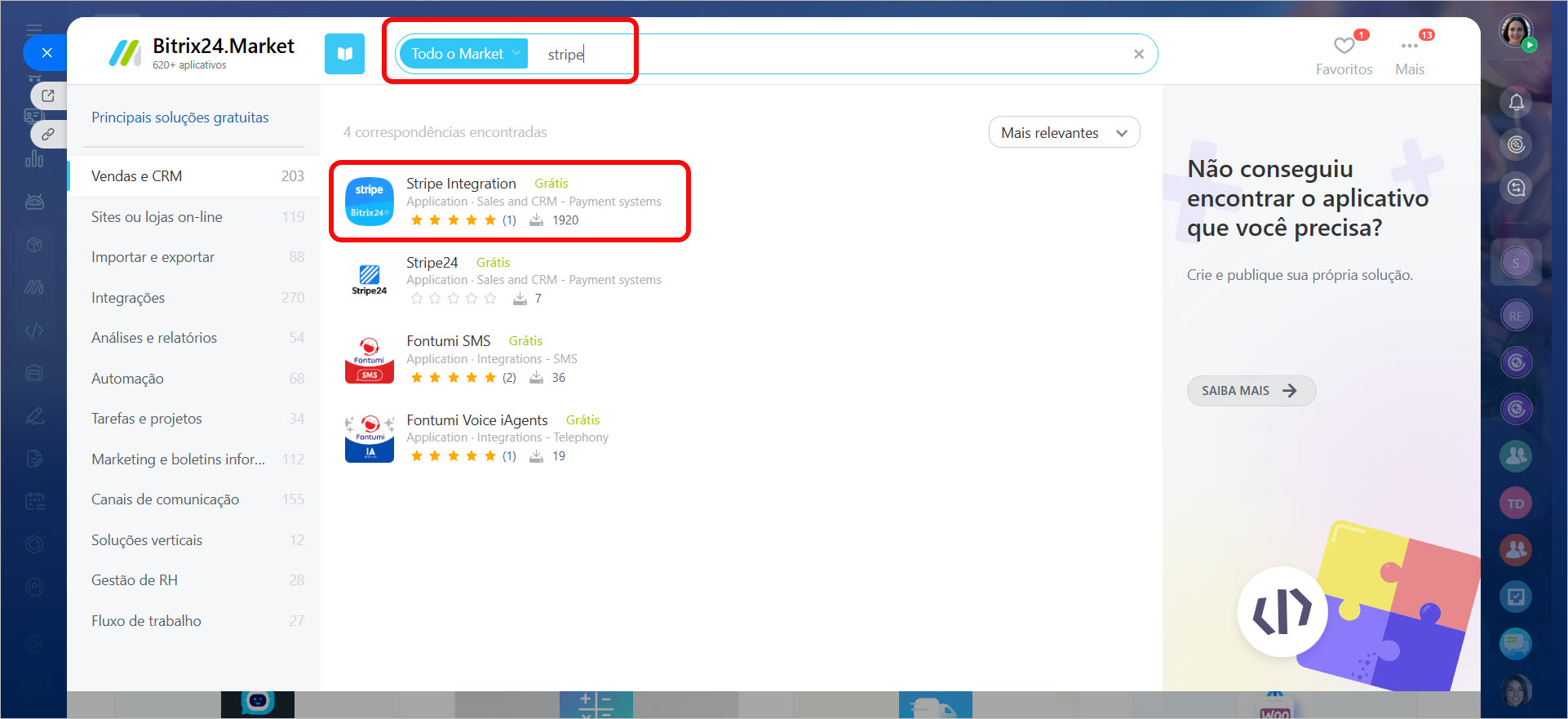Click the blue book catalog icon
The height and width of the screenshot is (719, 1568).
344,54
